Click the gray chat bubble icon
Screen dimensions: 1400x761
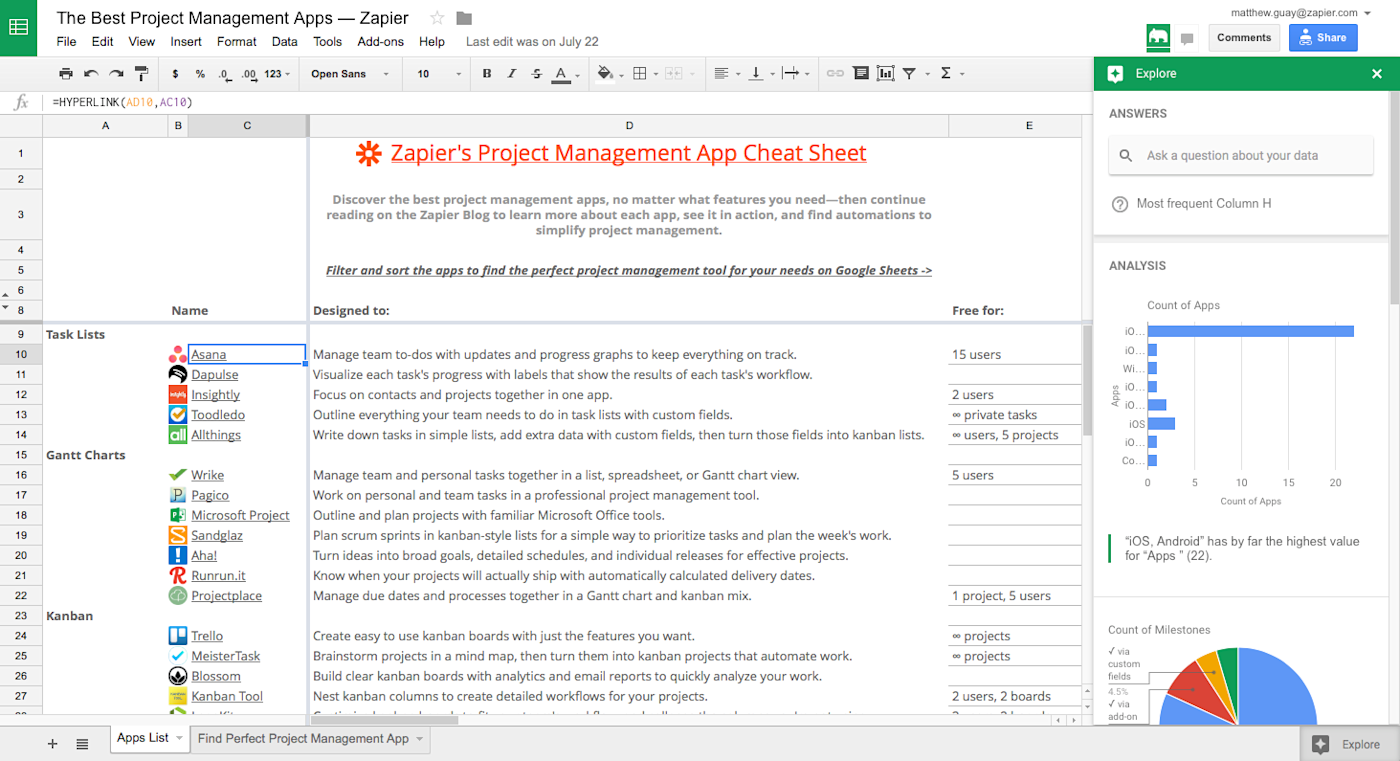tap(1187, 39)
